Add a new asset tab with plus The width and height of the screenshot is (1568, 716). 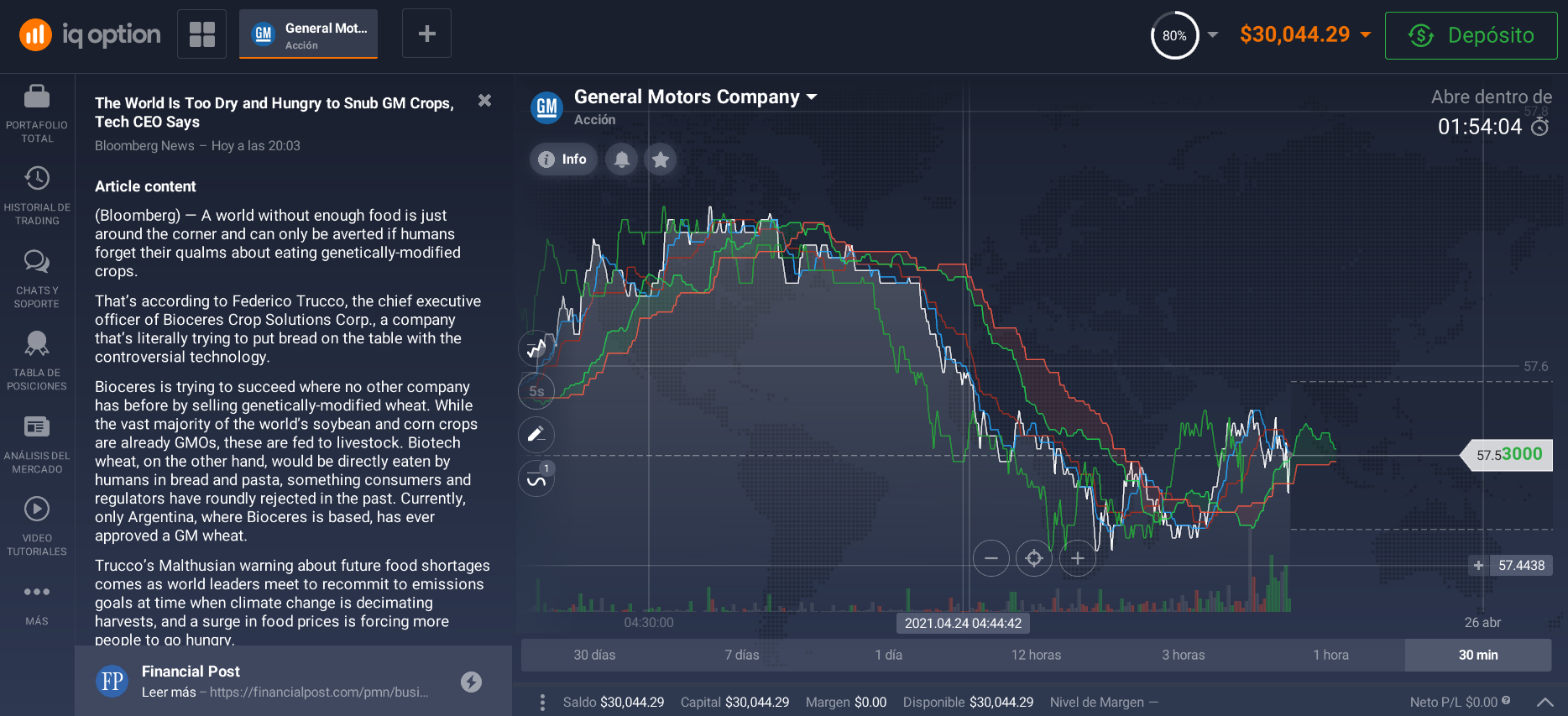[x=426, y=34]
